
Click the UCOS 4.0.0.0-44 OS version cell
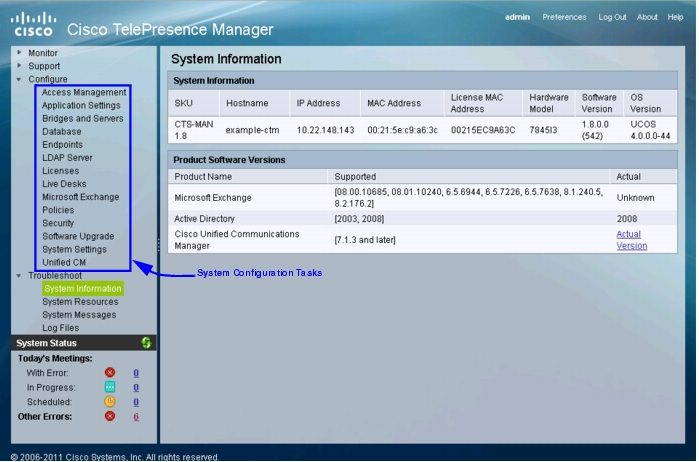[x=650, y=130]
